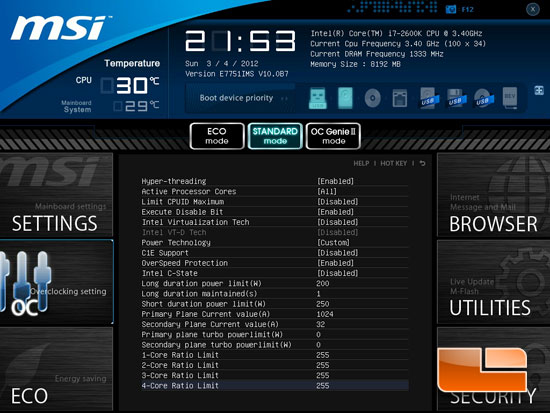The image size is (550, 413).
Task: Select the first USB key boot device icon
Action: (x=318, y=98)
